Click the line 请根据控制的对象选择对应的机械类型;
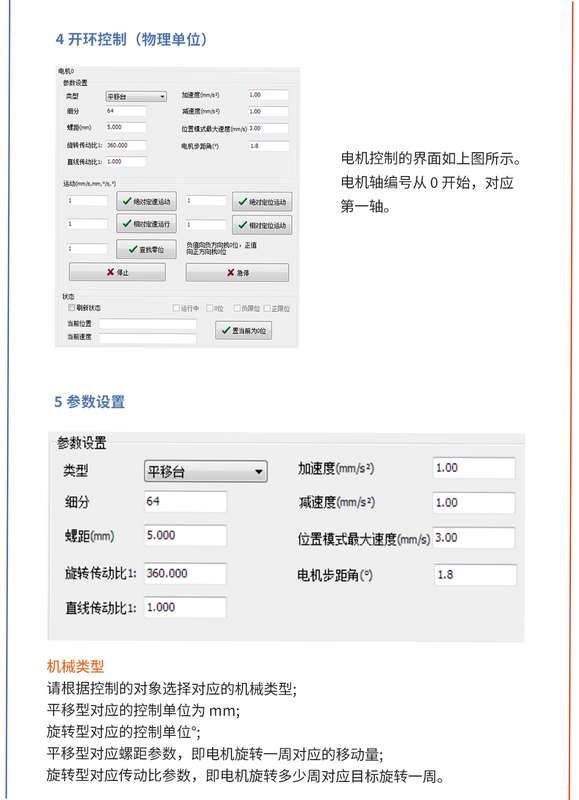Screen dimensions: 579x800 172,688
